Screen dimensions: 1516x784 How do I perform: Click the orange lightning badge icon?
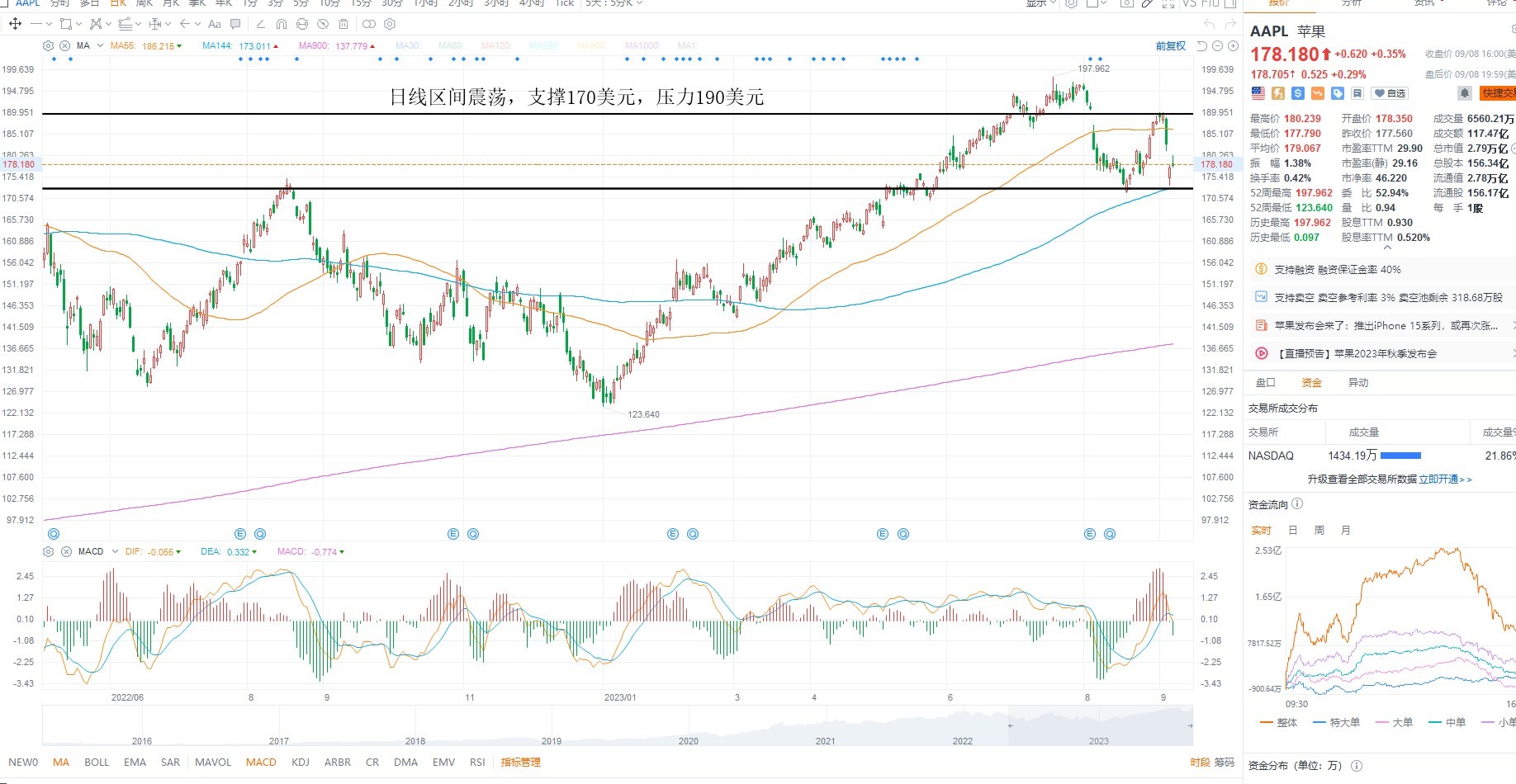(x=1277, y=93)
